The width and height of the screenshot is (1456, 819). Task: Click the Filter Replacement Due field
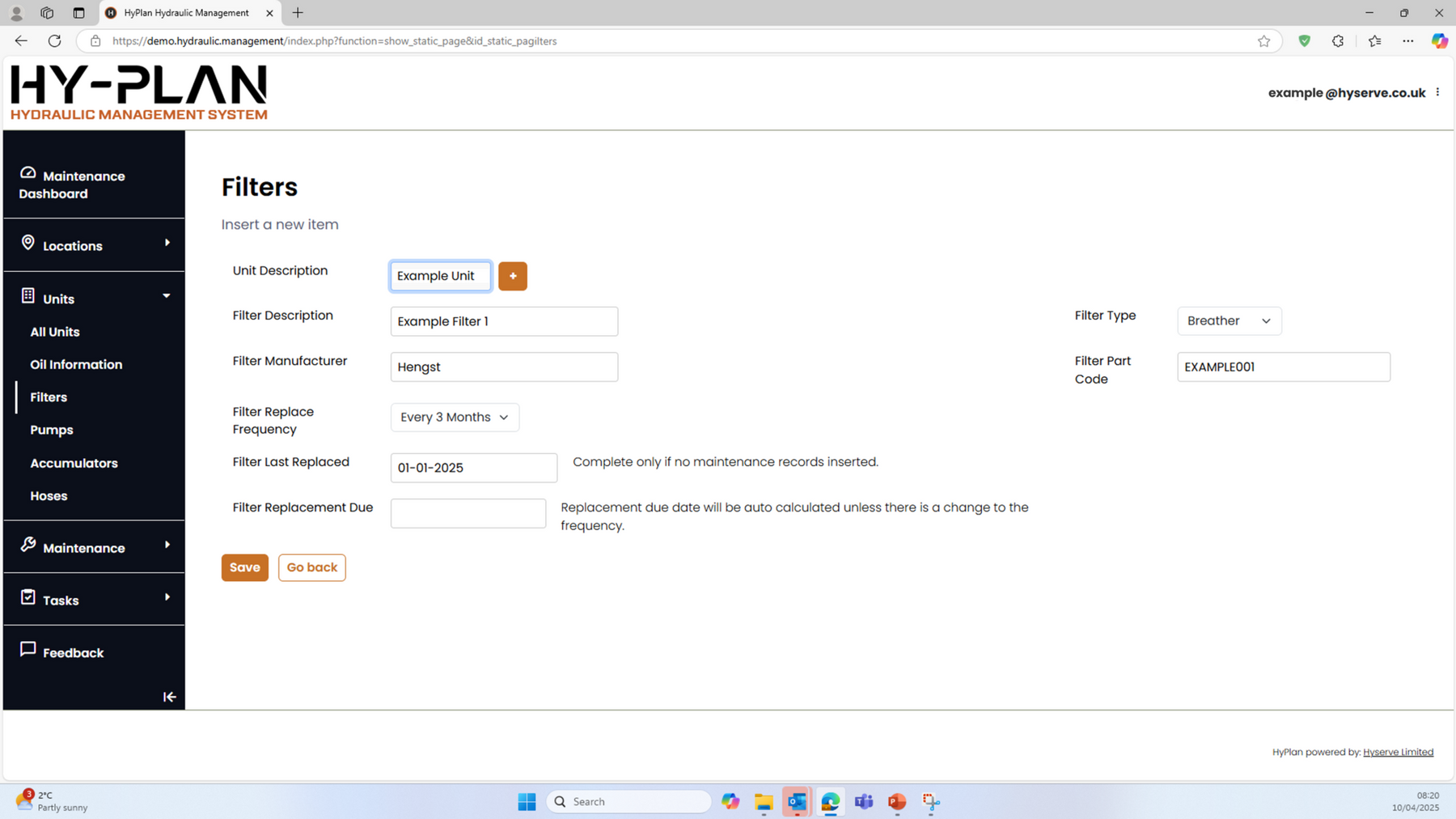pyautogui.click(x=468, y=513)
